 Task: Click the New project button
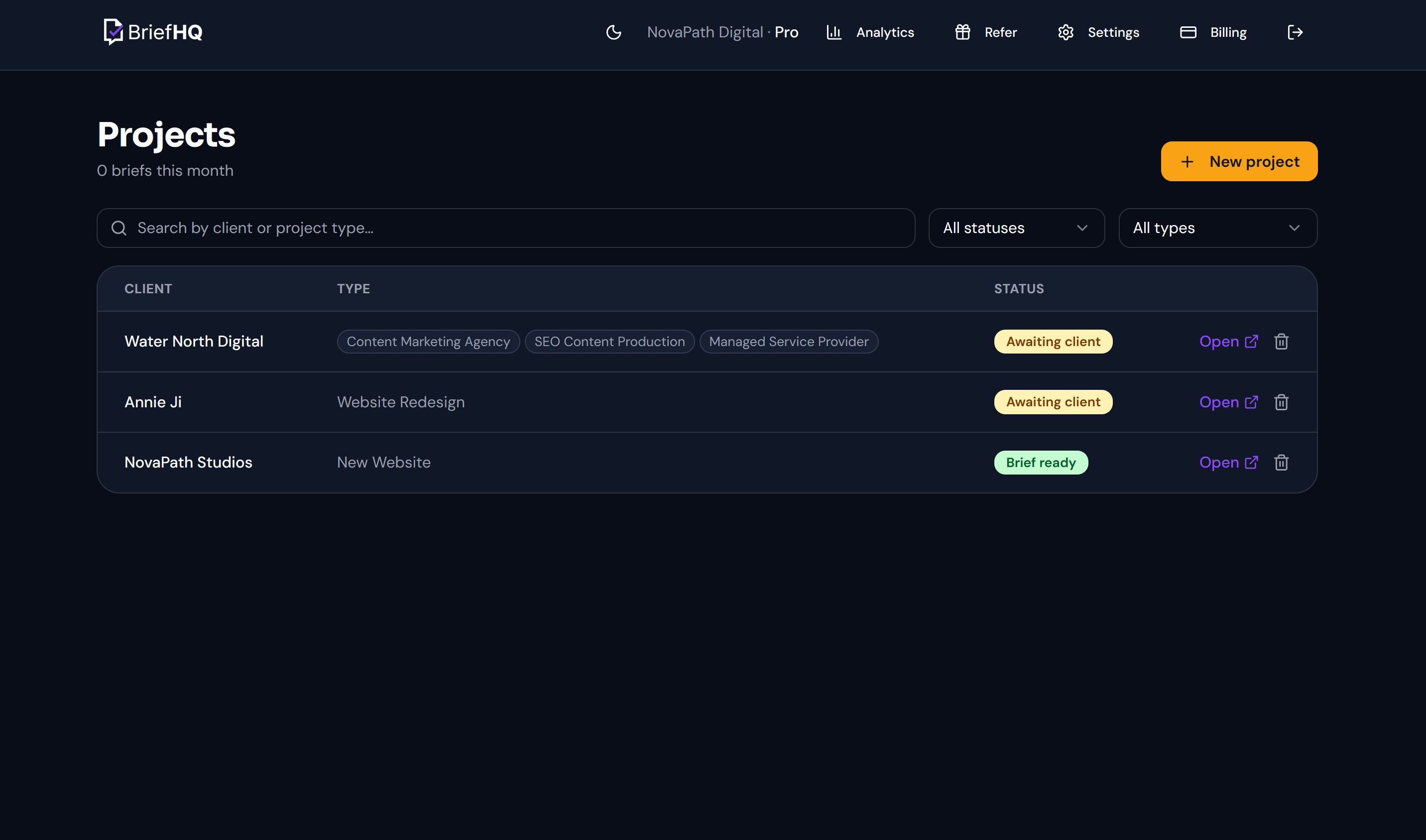[x=1239, y=161]
